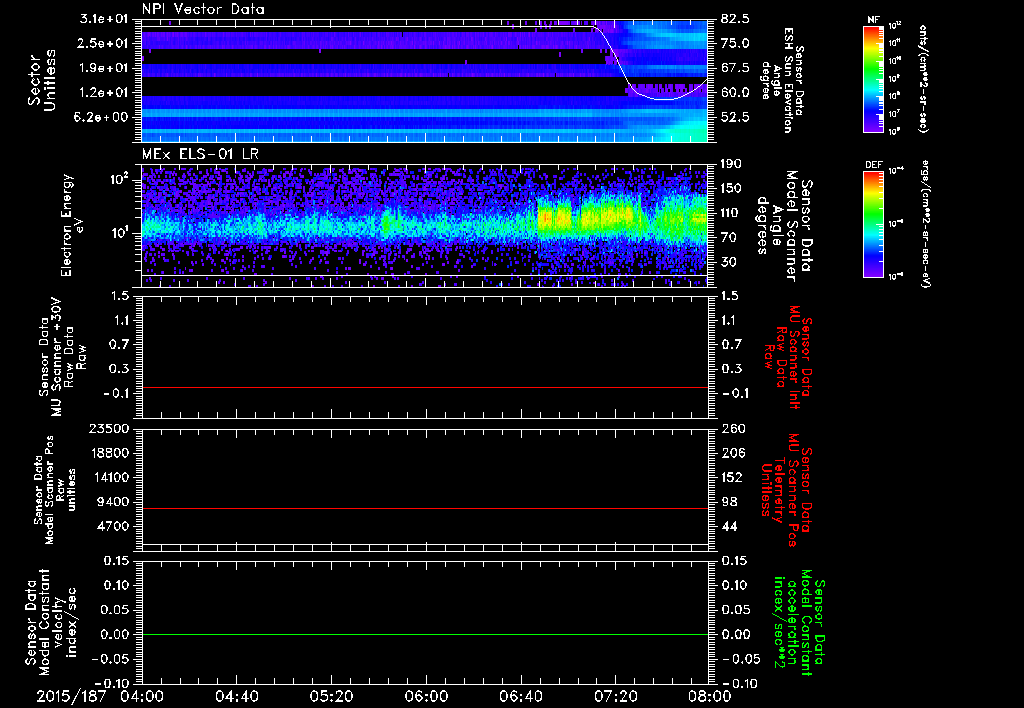The width and height of the screenshot is (1024, 708).
Task: Select the 2015/187 date label
Action: pos(73,695)
